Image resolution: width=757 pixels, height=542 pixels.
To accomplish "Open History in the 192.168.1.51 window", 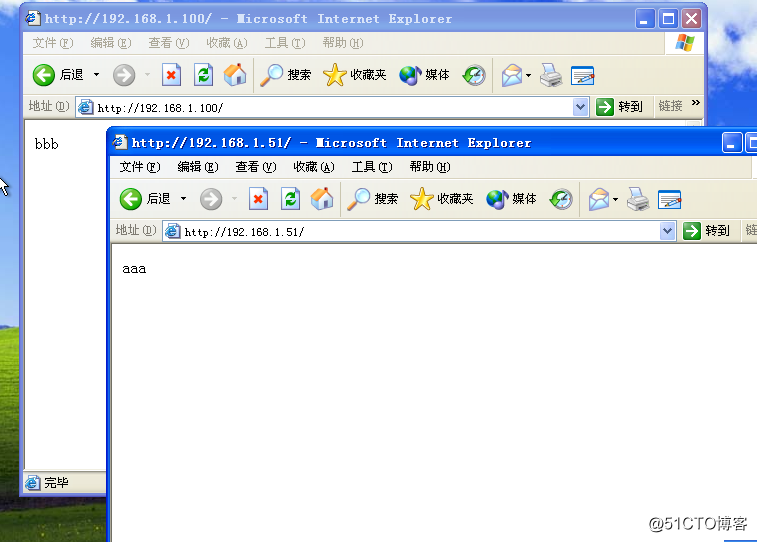I will point(561,199).
